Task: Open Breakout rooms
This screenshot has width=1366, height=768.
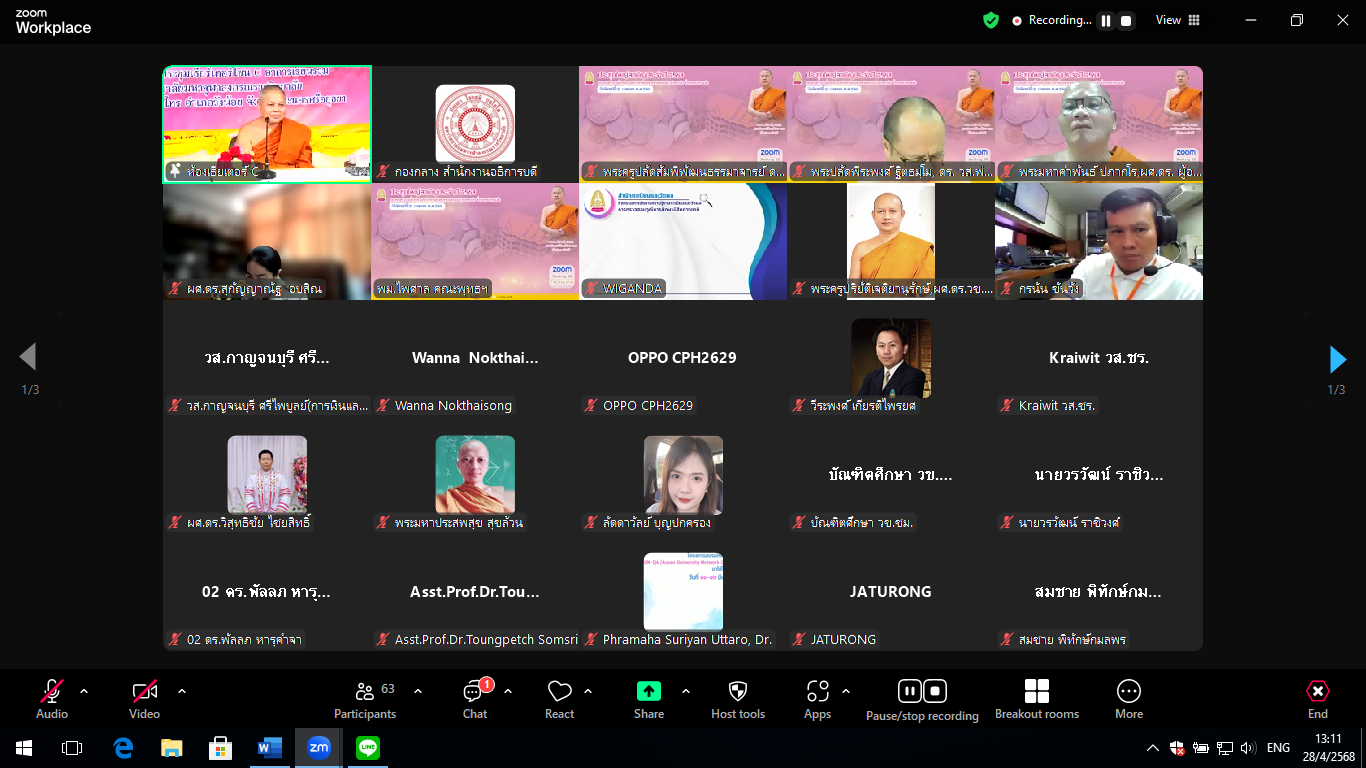Action: click(1037, 698)
